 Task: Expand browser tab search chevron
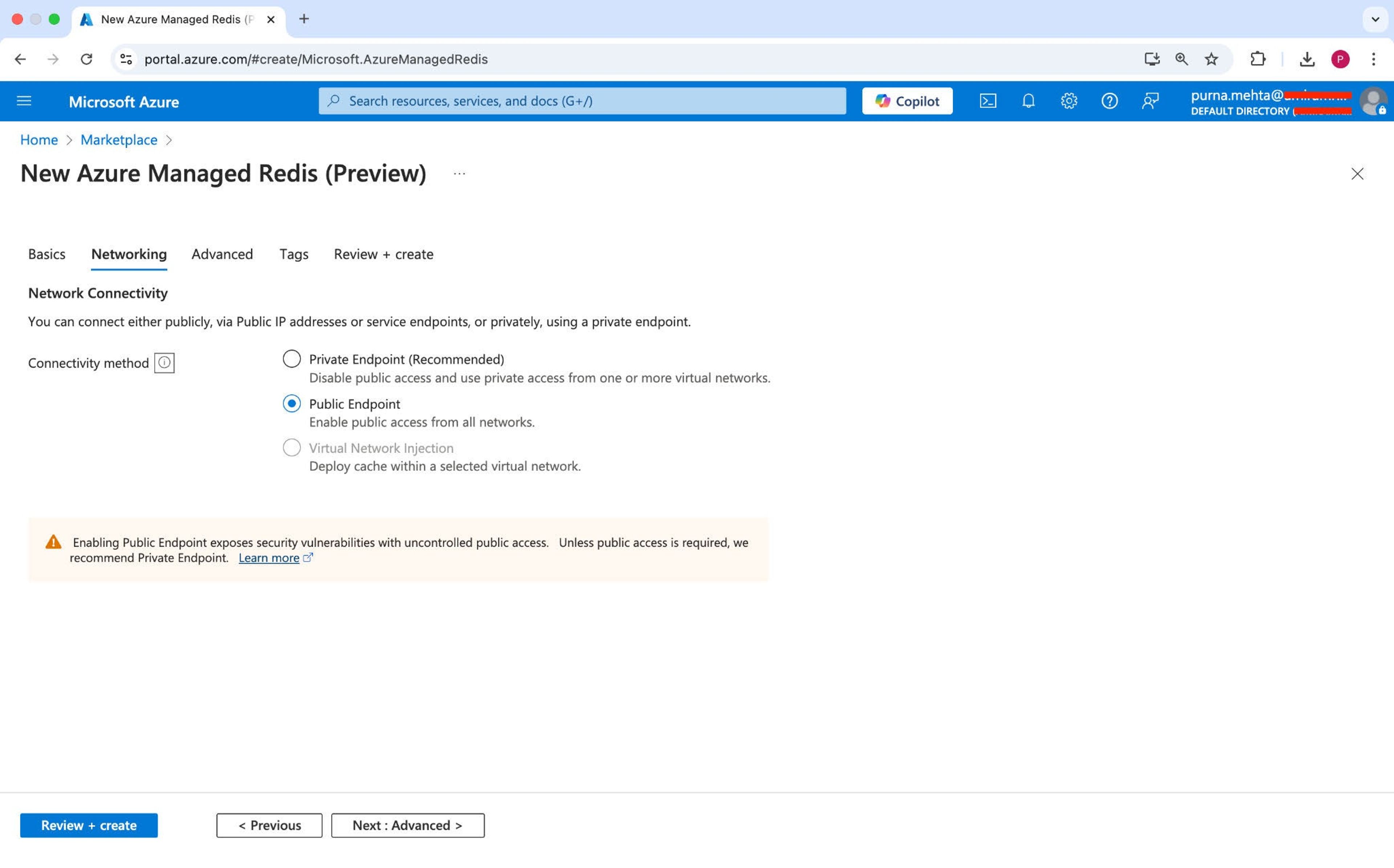click(1375, 19)
